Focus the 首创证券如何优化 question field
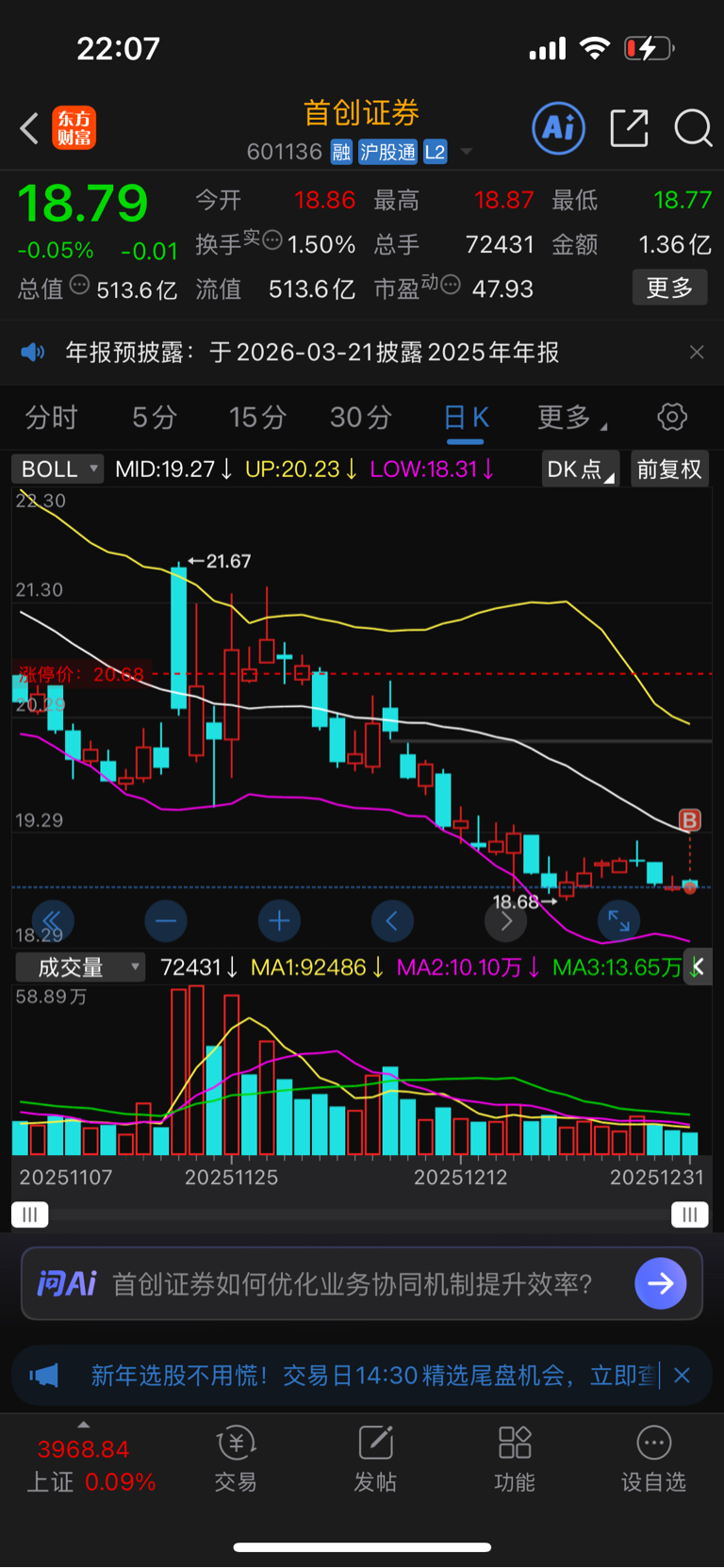Screen dimensions: 724x1568 (x=353, y=1284)
